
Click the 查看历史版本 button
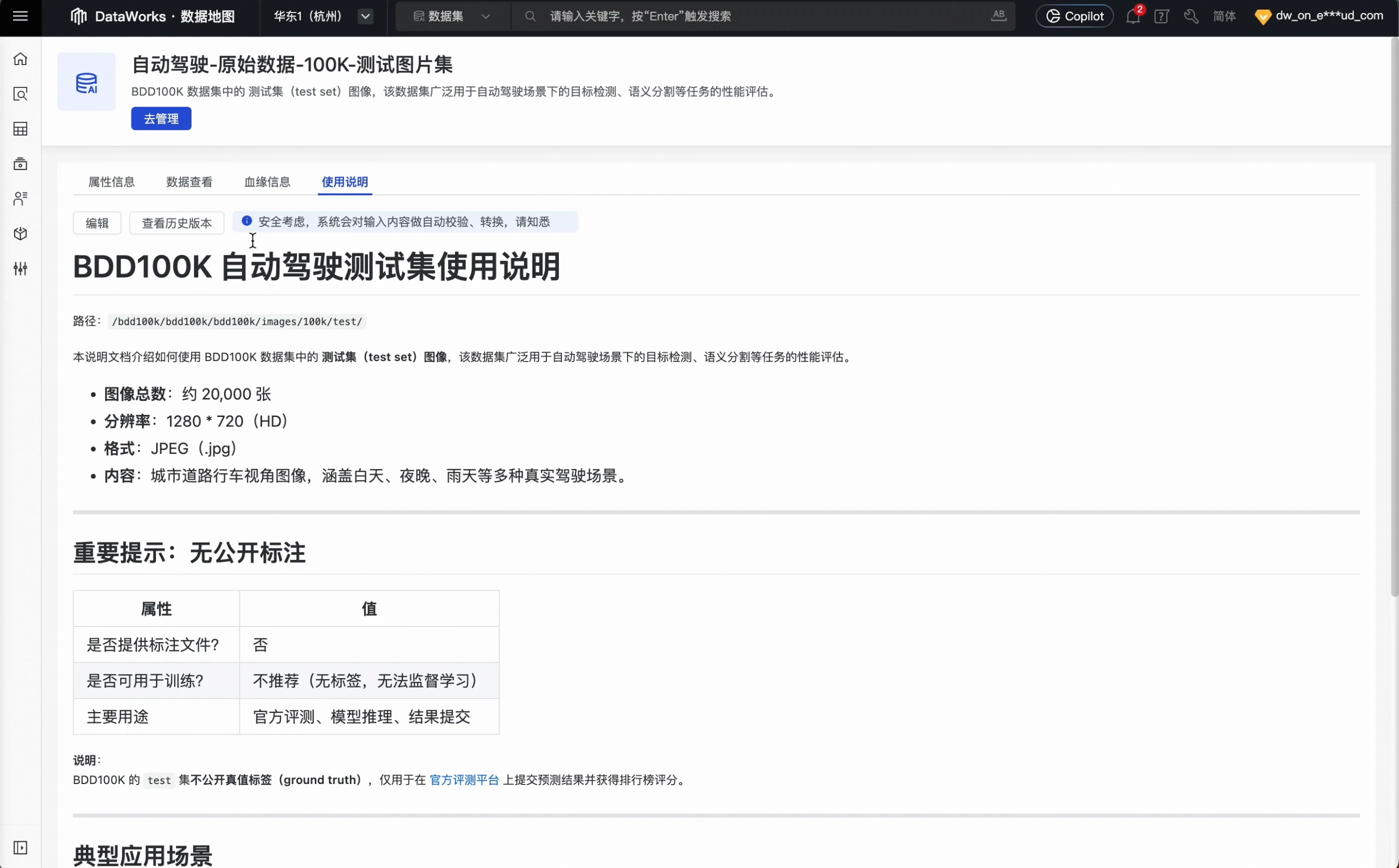click(x=176, y=222)
